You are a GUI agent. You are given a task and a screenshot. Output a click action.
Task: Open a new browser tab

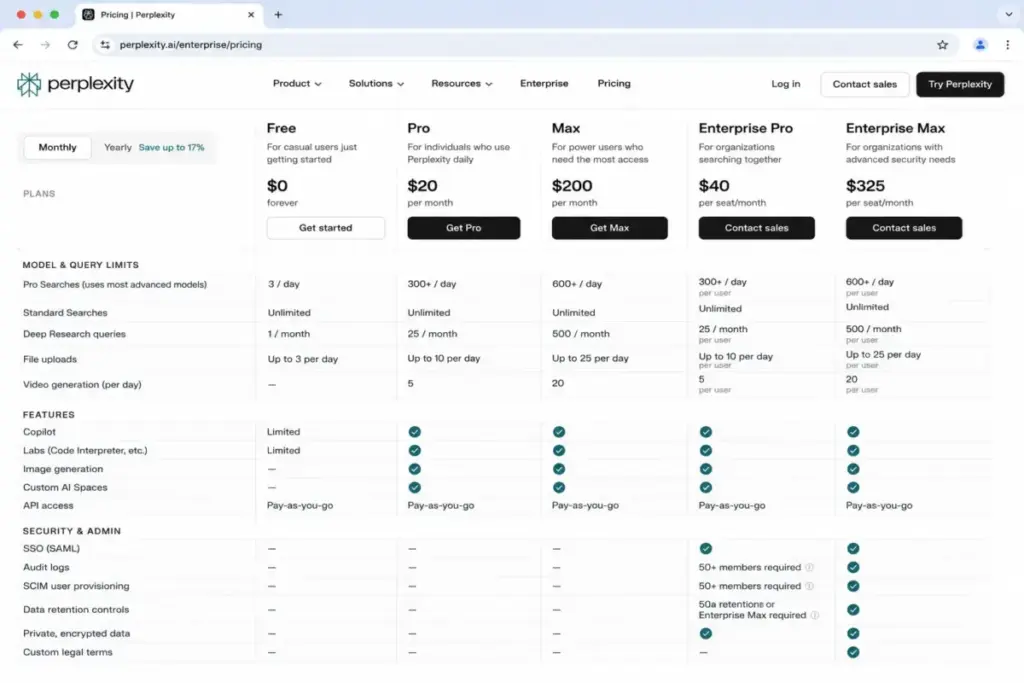point(278,14)
